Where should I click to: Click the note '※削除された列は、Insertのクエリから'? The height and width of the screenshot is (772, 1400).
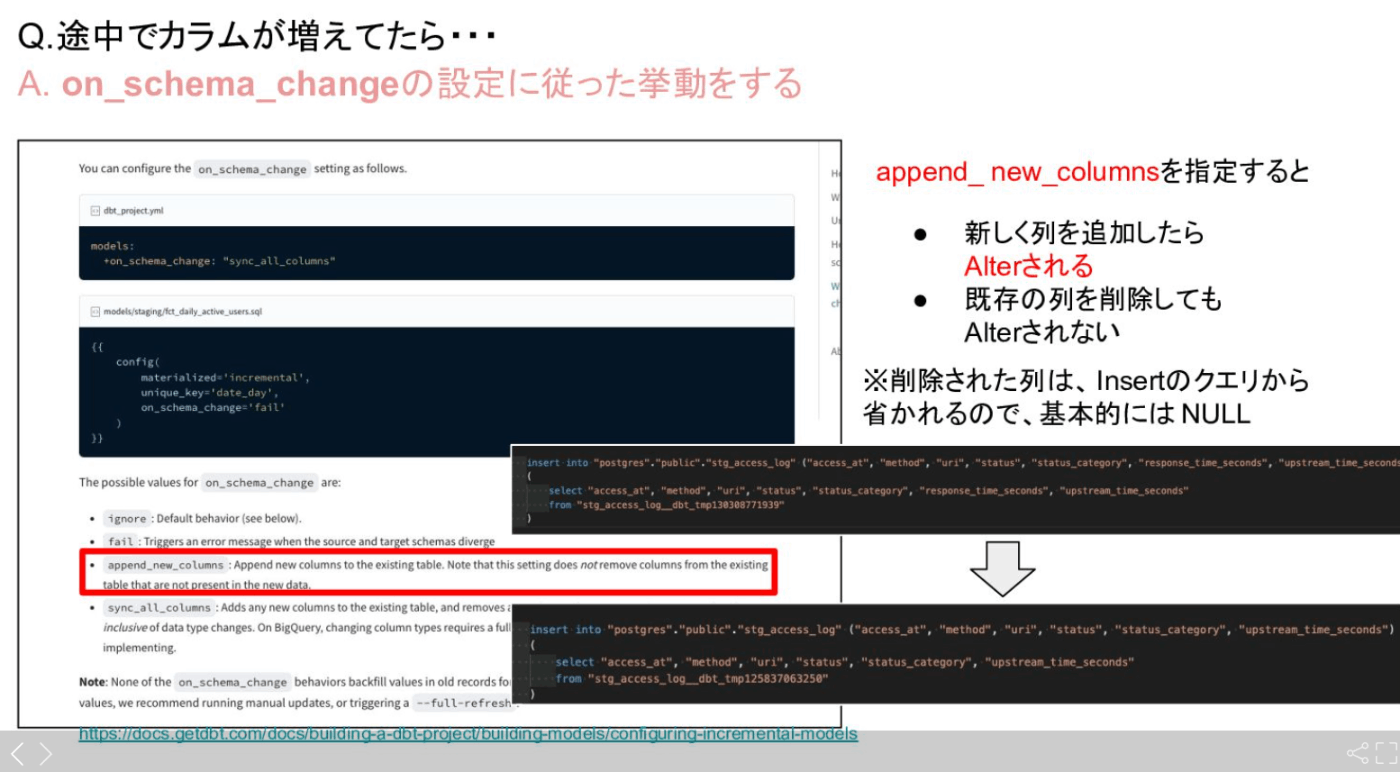(x=1086, y=380)
